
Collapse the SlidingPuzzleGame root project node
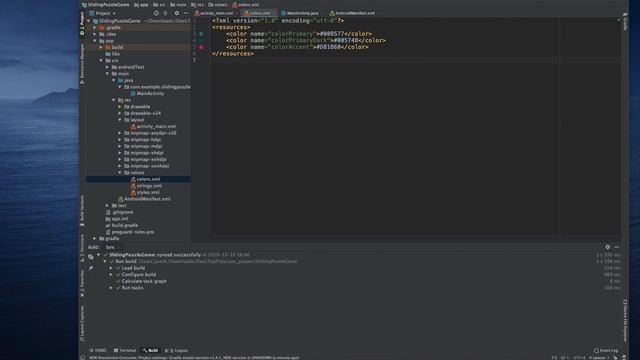pyautogui.click(x=89, y=21)
